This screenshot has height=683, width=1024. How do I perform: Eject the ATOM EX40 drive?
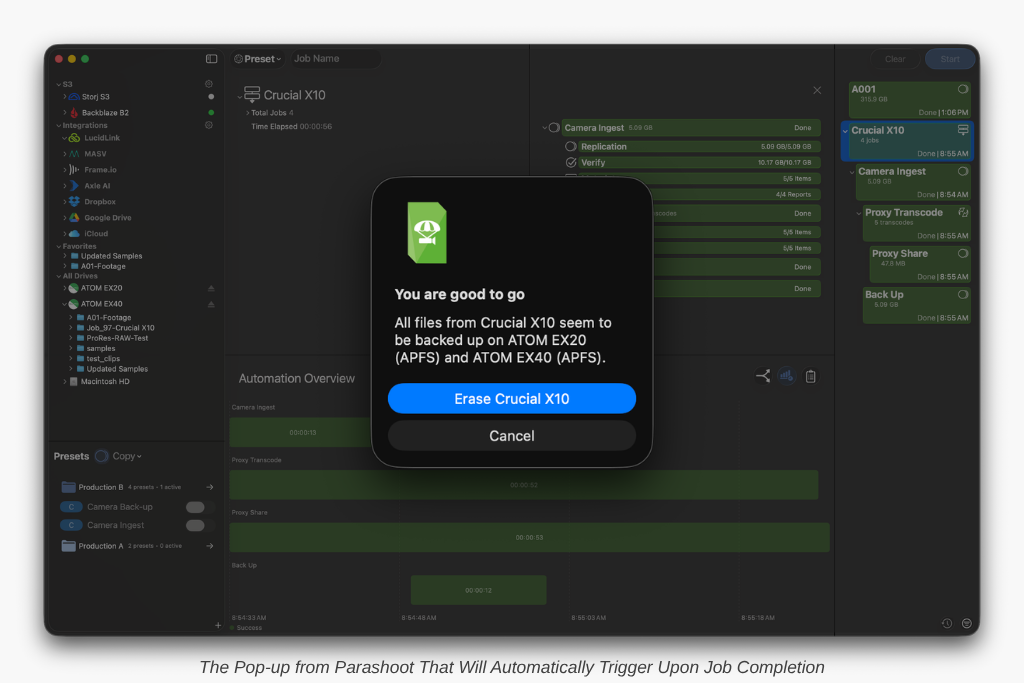[211, 304]
